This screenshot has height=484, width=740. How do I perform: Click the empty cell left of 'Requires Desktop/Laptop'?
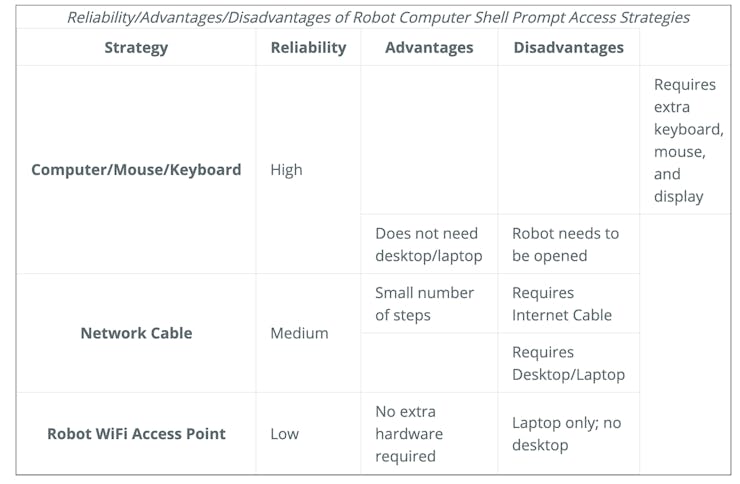click(x=429, y=363)
